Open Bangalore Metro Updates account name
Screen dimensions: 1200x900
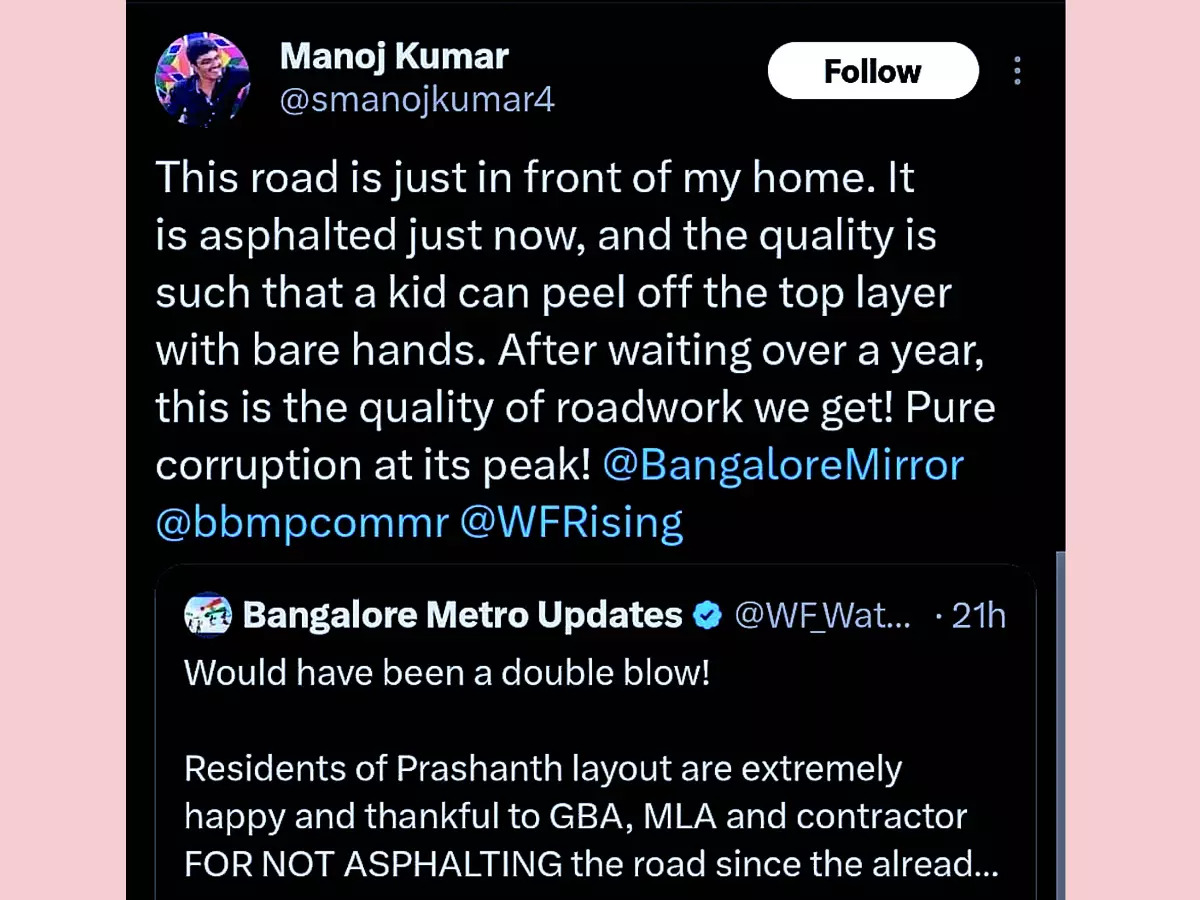(463, 615)
